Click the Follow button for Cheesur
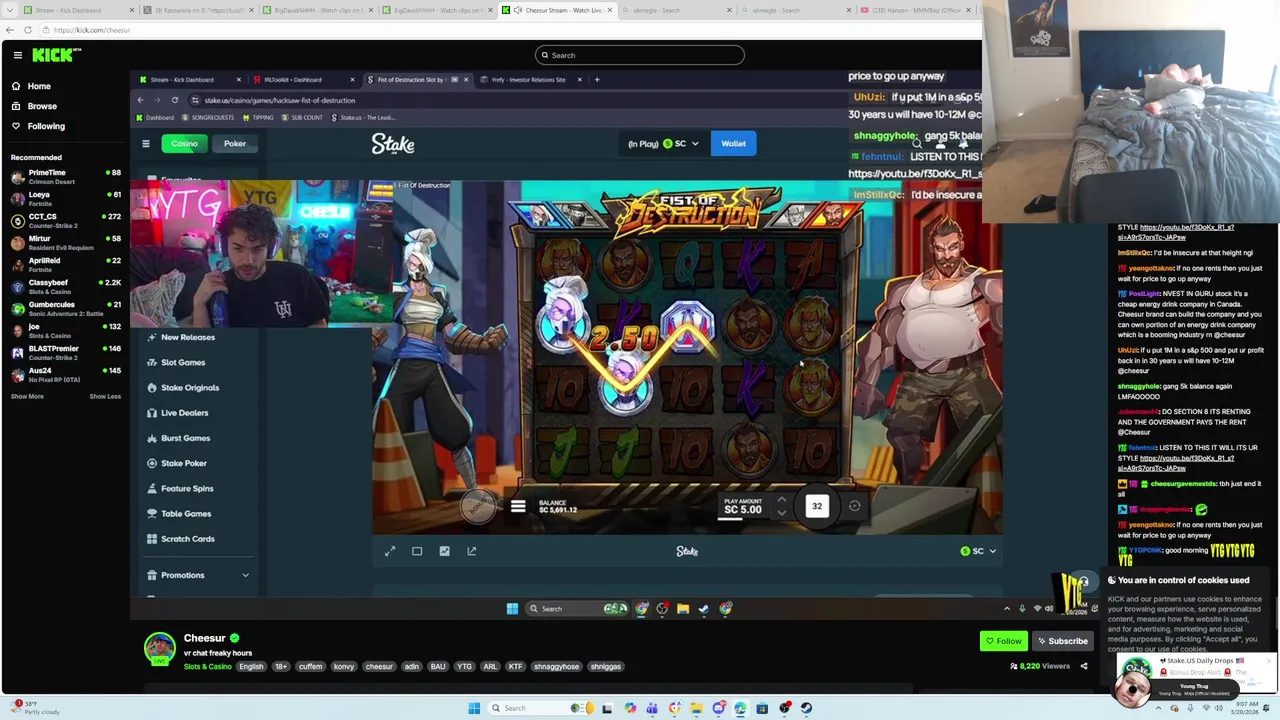Image resolution: width=1280 pixels, height=720 pixels. point(1003,641)
